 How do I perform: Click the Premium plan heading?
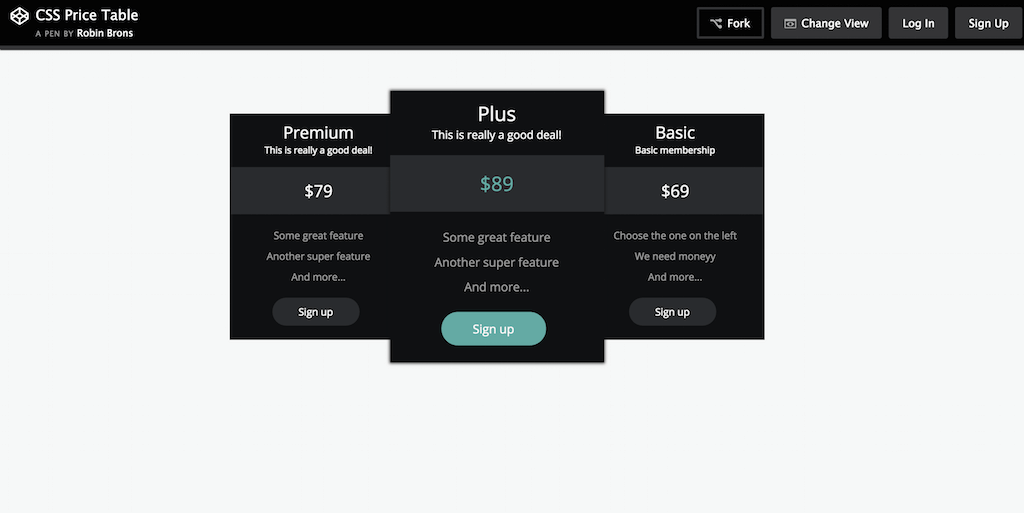click(x=319, y=132)
